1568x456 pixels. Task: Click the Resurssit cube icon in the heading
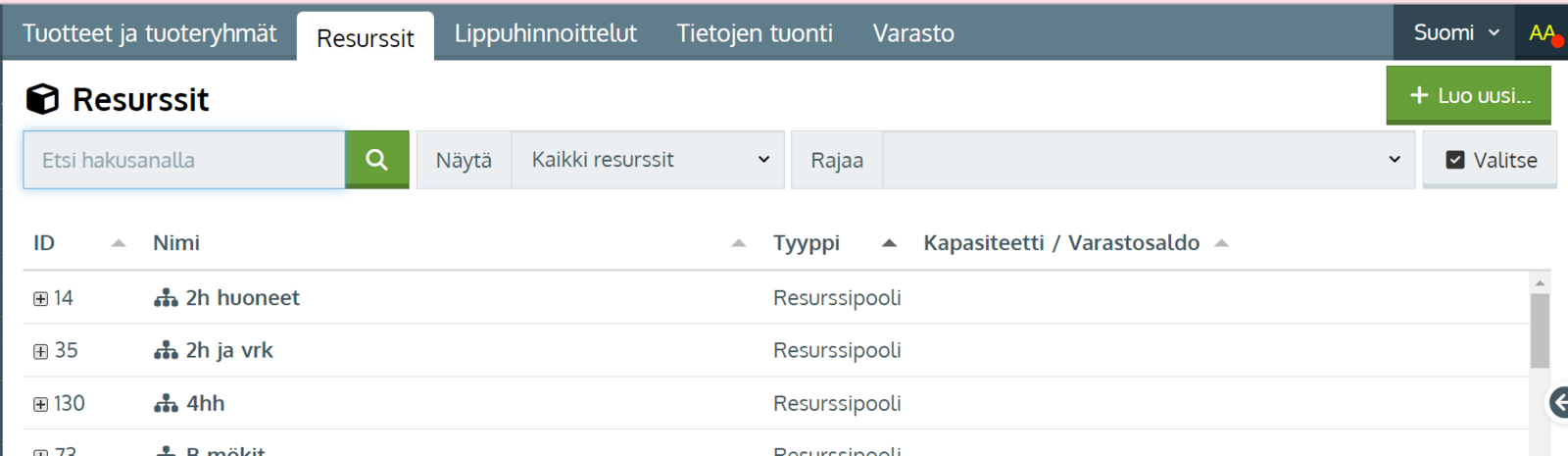click(x=42, y=99)
